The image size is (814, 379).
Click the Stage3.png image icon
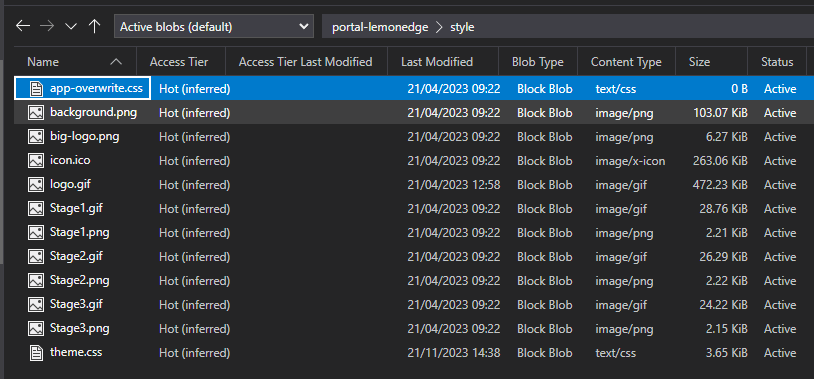point(36,328)
